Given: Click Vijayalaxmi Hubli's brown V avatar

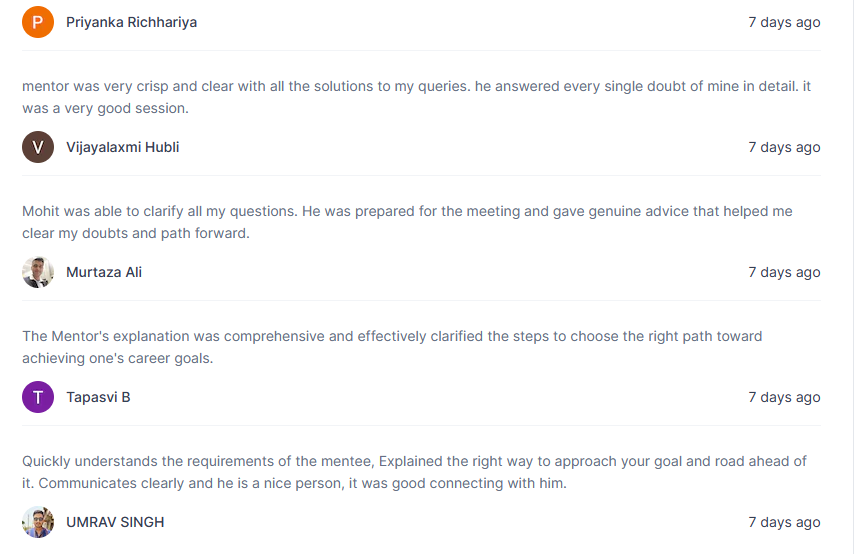Looking at the screenshot, I should [x=38, y=147].
